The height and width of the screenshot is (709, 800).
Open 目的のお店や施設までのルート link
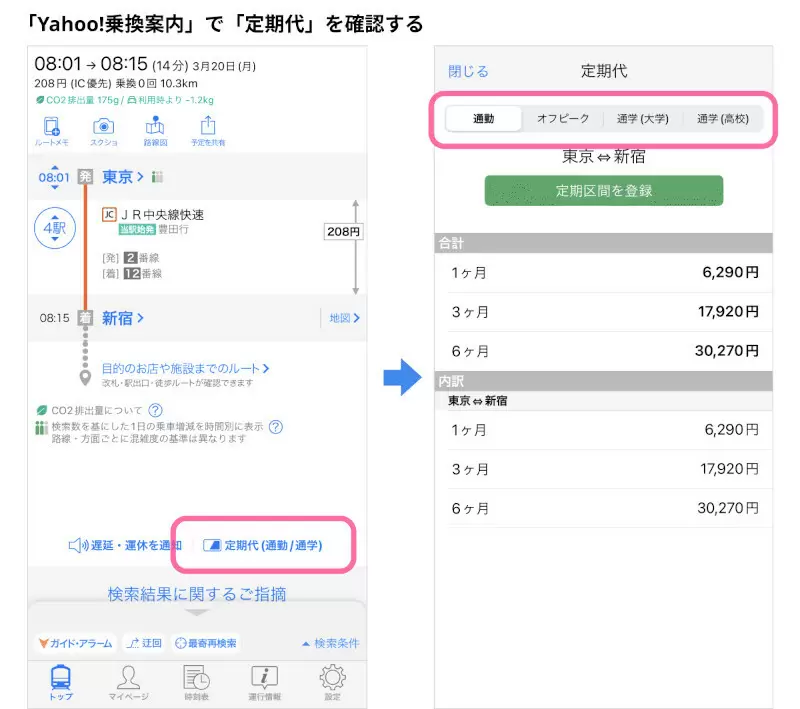[x=185, y=368]
